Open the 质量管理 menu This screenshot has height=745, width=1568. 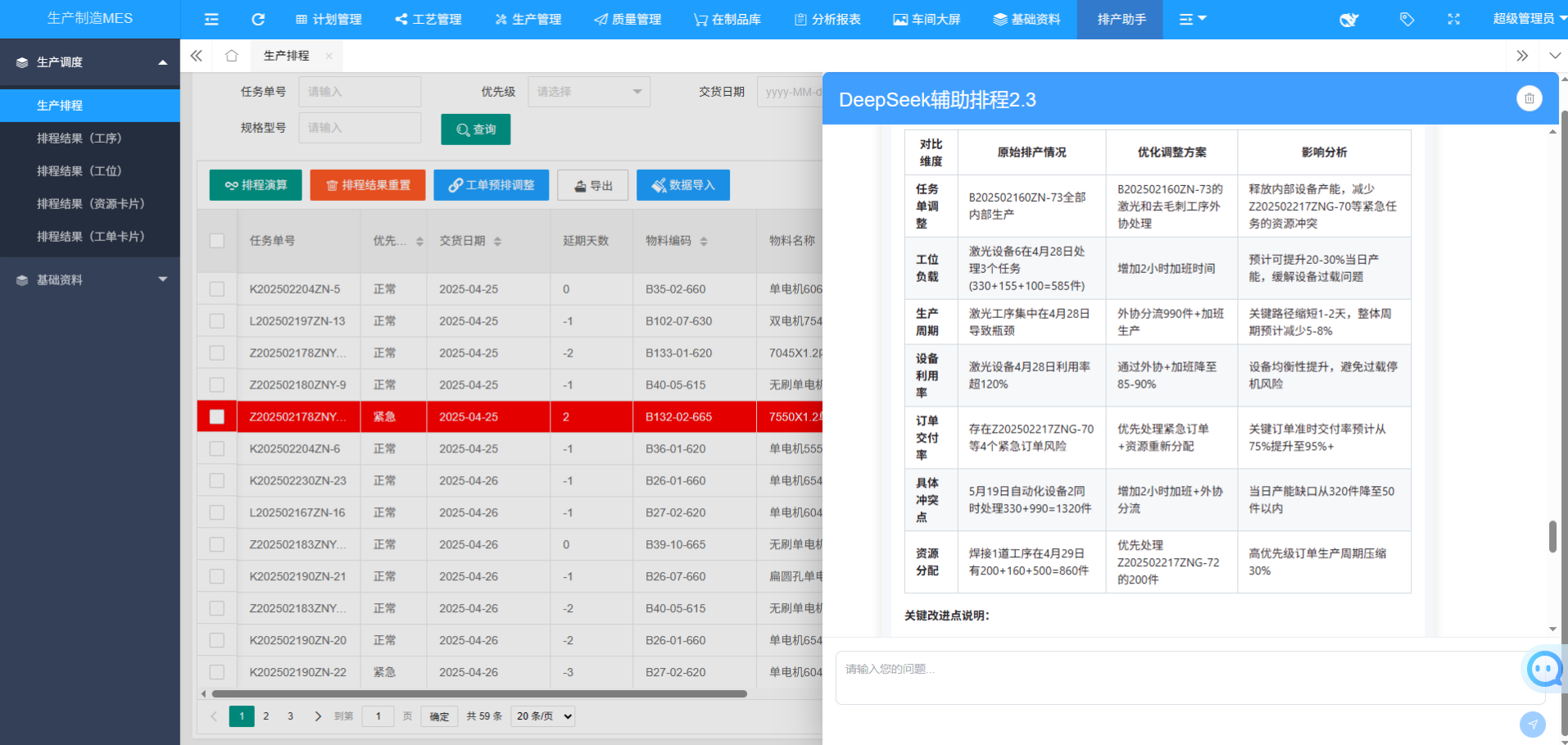pyautogui.click(x=628, y=19)
